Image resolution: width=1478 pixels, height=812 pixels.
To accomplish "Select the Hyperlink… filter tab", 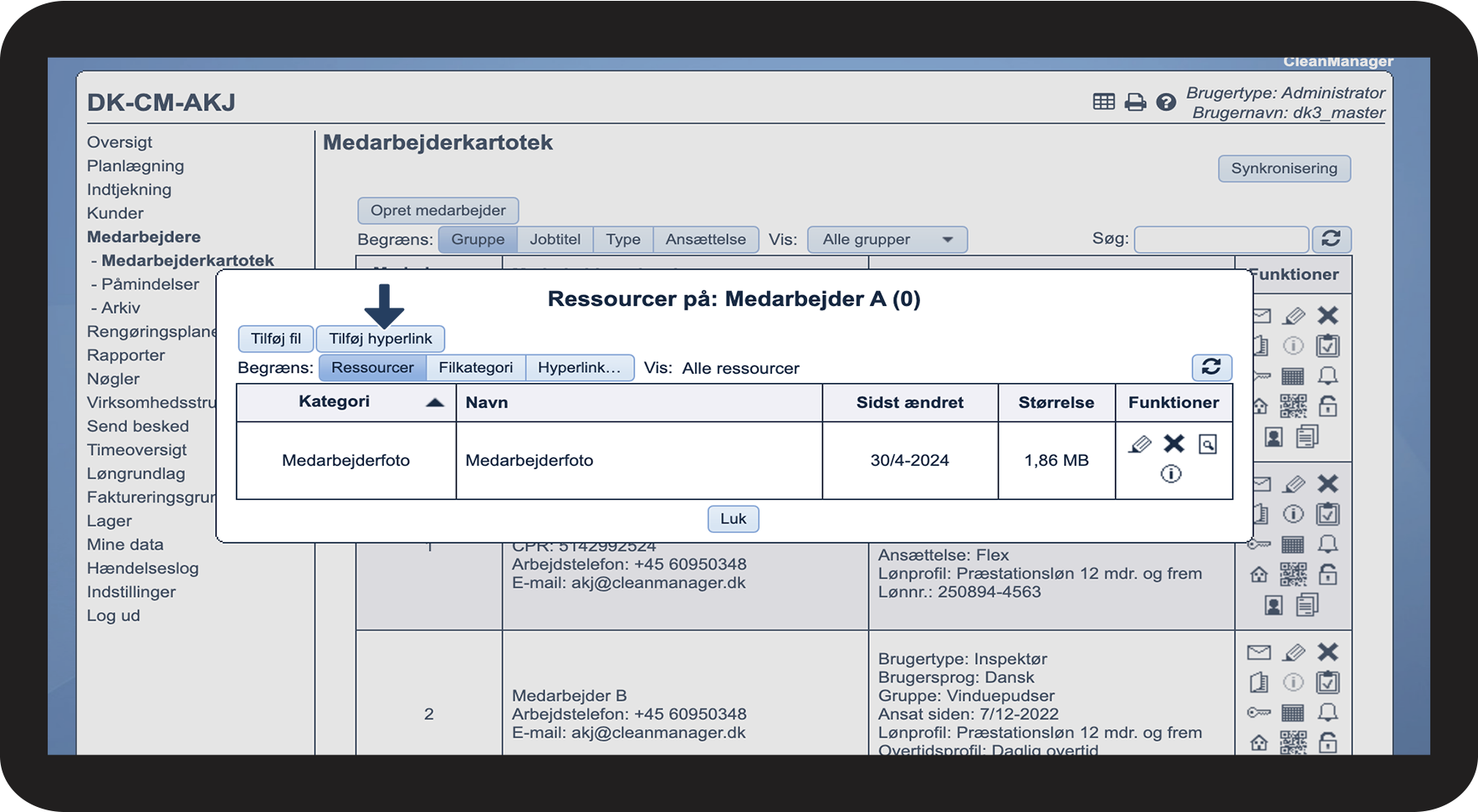I will tap(579, 368).
